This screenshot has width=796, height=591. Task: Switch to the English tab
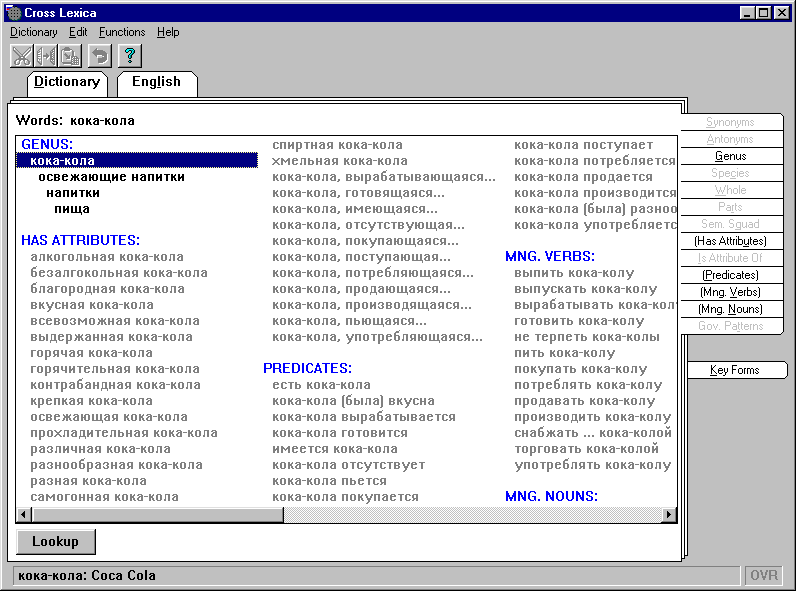point(156,82)
